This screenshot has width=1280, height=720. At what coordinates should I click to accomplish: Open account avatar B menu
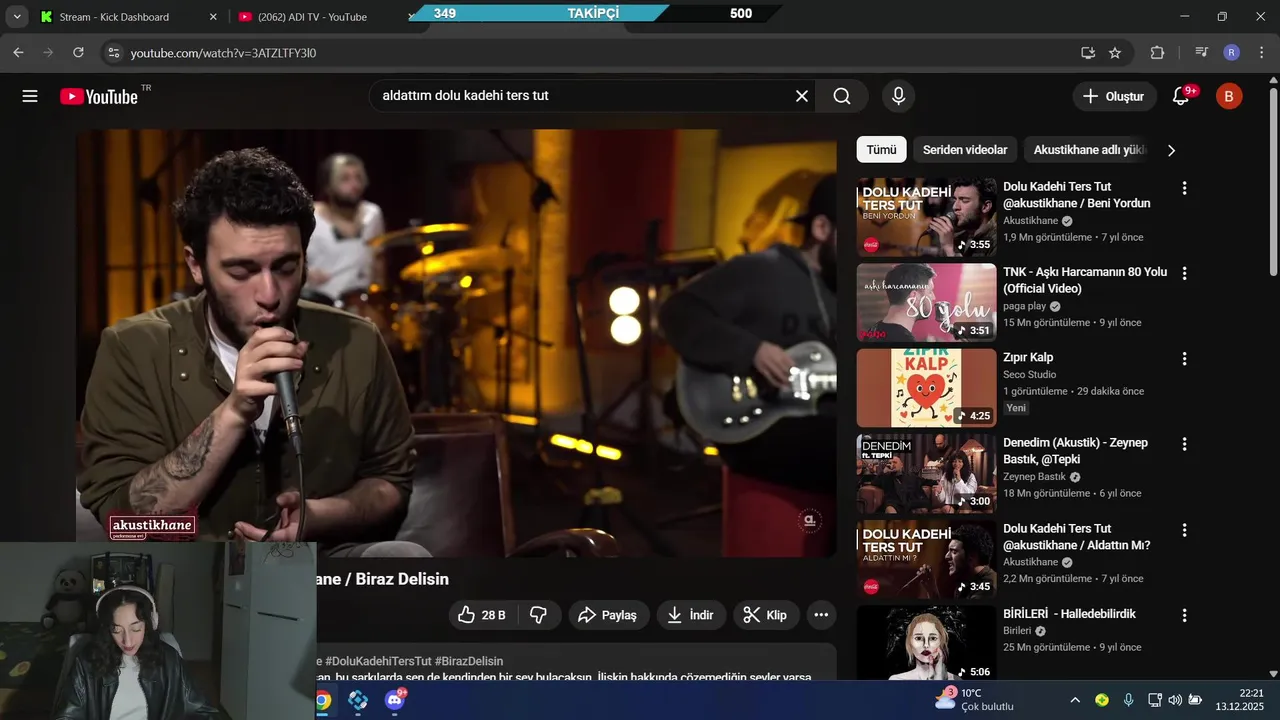point(1229,96)
